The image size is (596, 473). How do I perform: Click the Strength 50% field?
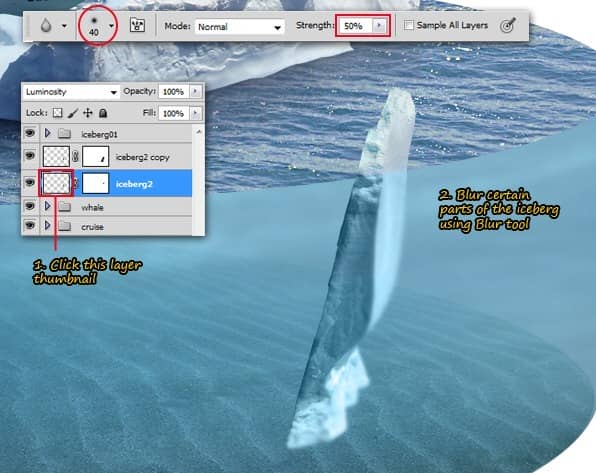(x=355, y=26)
